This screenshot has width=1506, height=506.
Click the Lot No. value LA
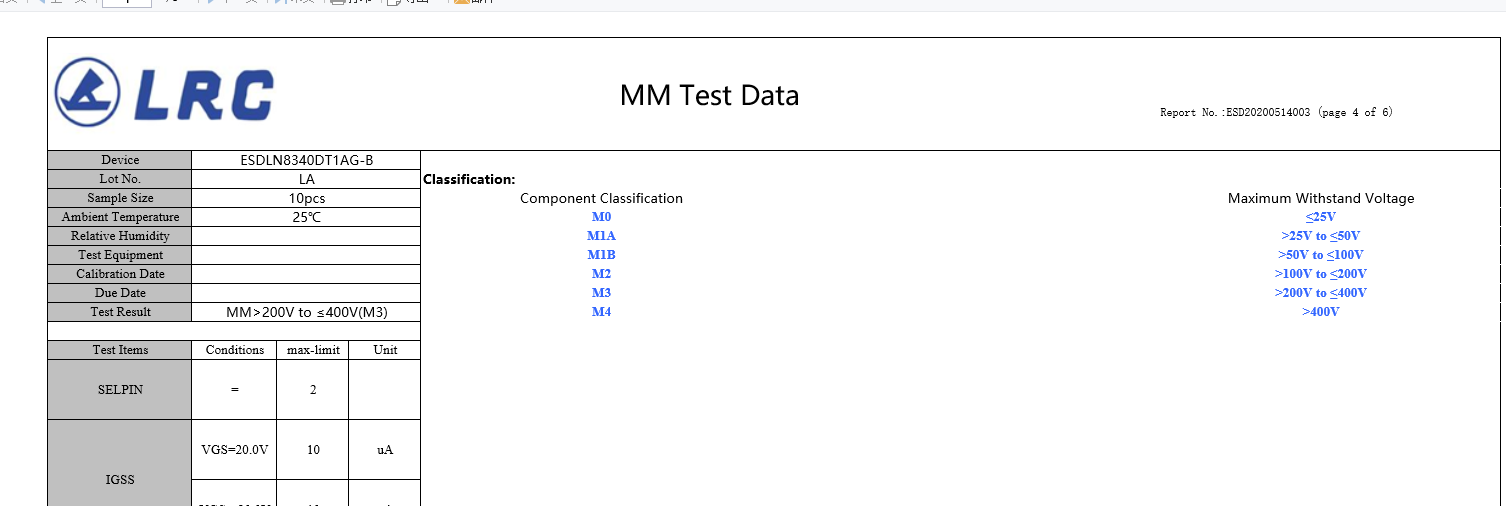point(306,179)
